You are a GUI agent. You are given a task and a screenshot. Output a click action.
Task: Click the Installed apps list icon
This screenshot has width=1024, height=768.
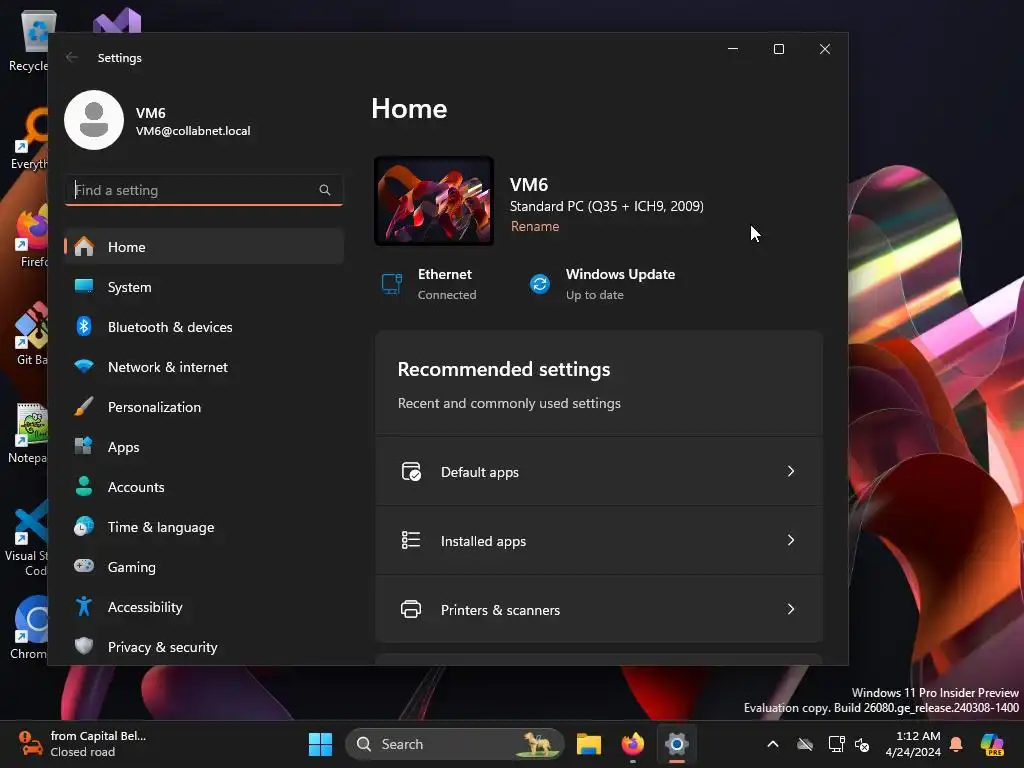coord(411,540)
